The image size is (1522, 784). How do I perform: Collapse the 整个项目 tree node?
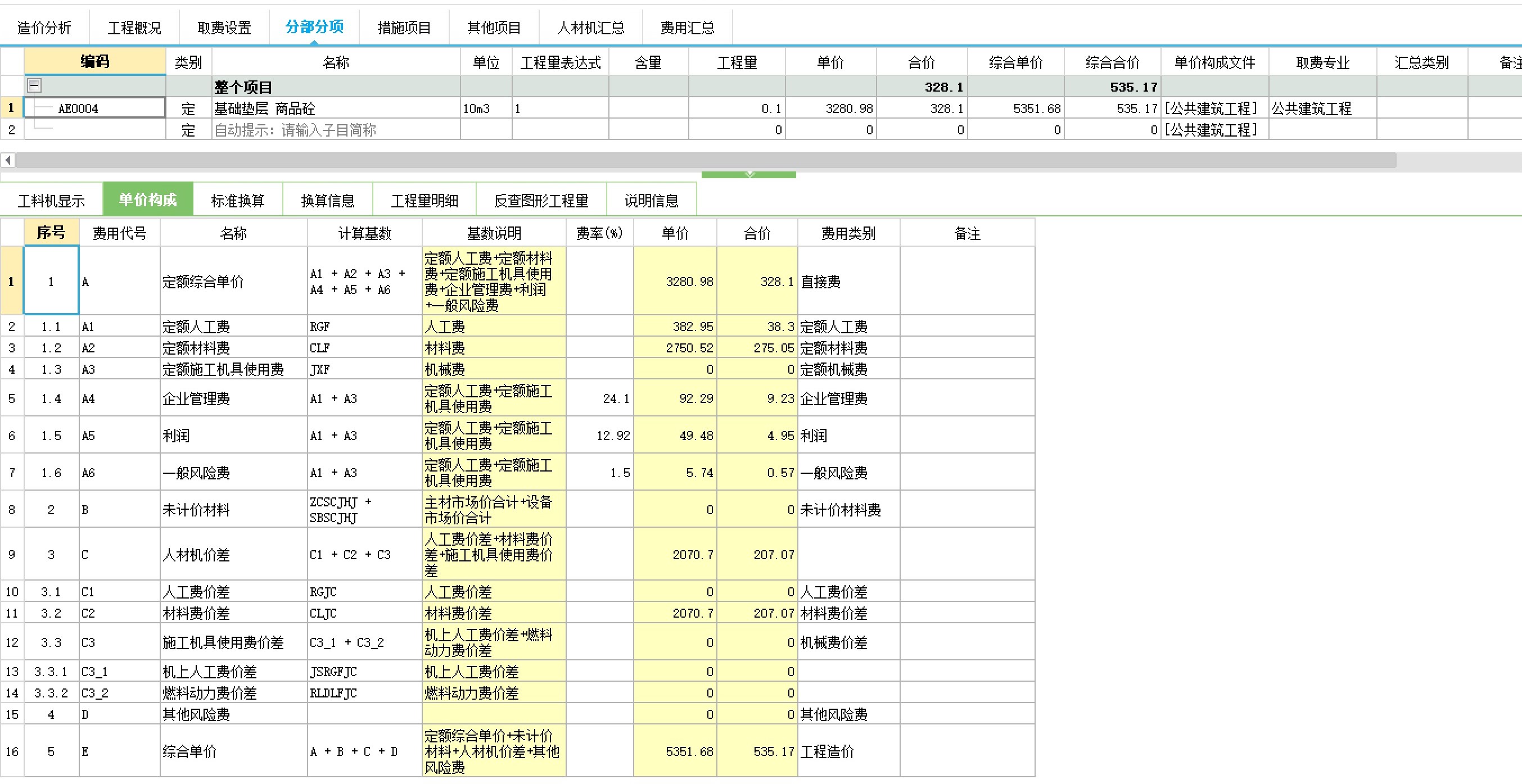point(35,85)
